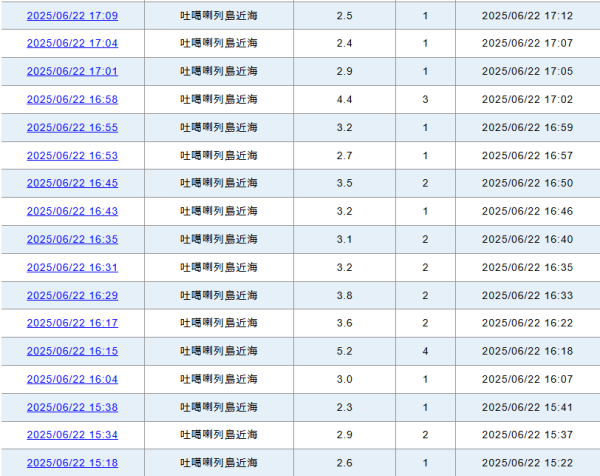This screenshot has height=476, width=600.
Task: Open the 2025/06/22 16:35 earthquake link
Action: tap(72, 240)
